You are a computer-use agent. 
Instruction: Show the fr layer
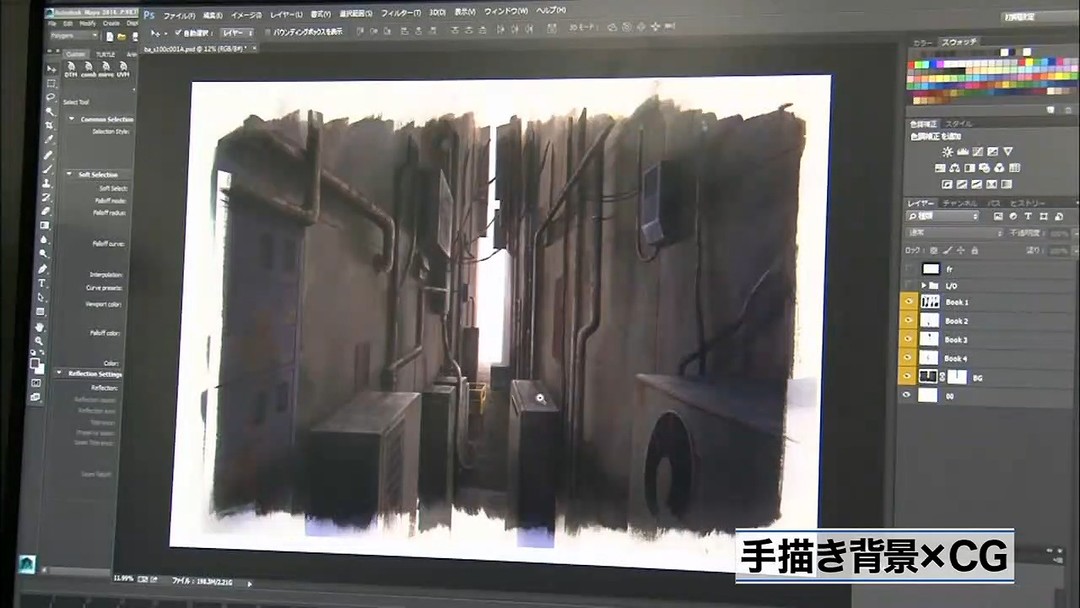[x=909, y=269]
